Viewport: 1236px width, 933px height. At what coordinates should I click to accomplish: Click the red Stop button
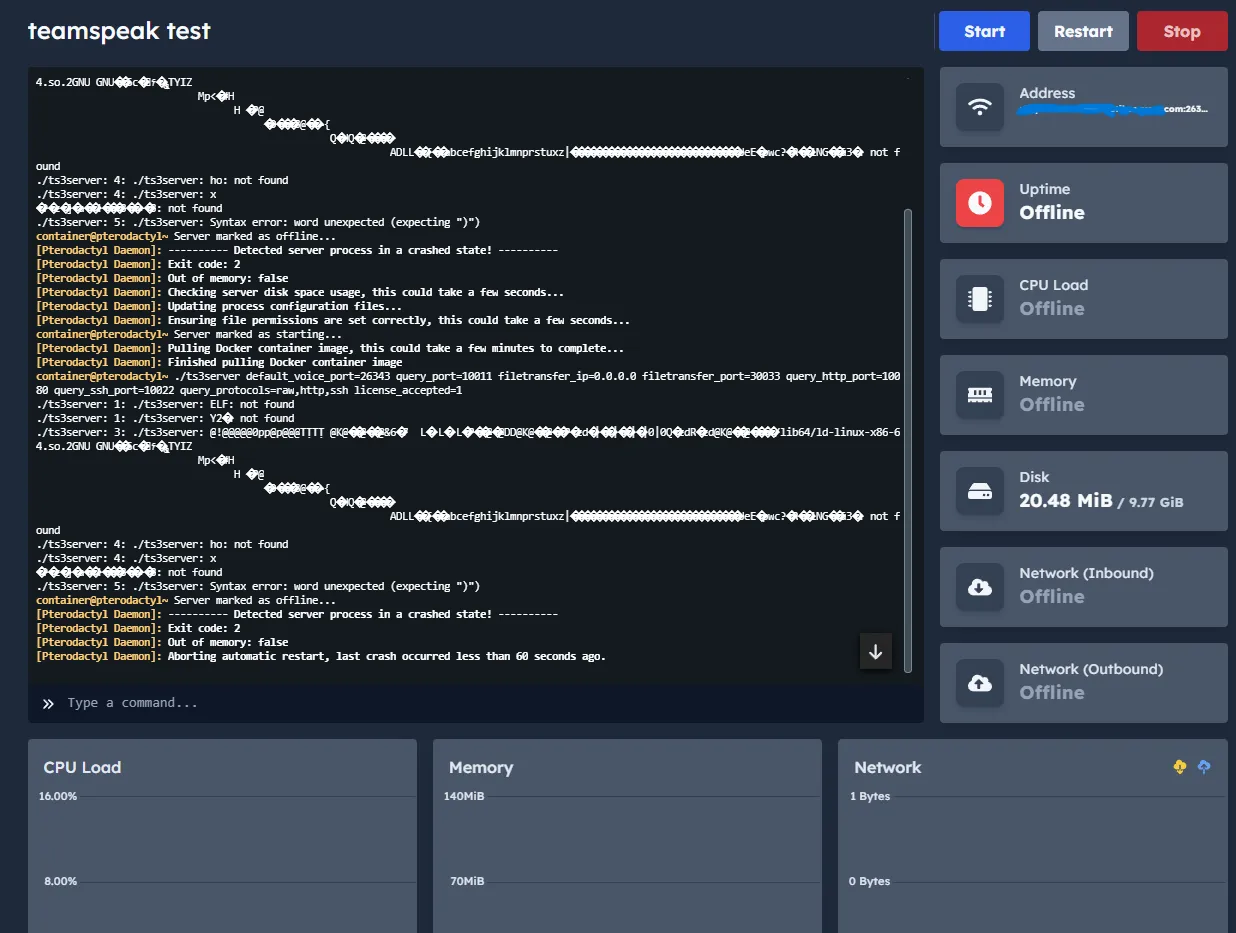click(x=1182, y=31)
